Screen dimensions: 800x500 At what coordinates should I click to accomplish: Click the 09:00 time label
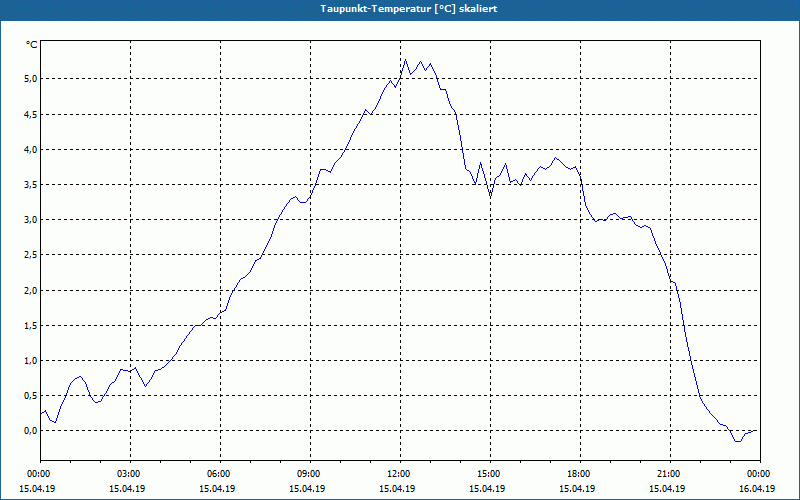pos(310,474)
